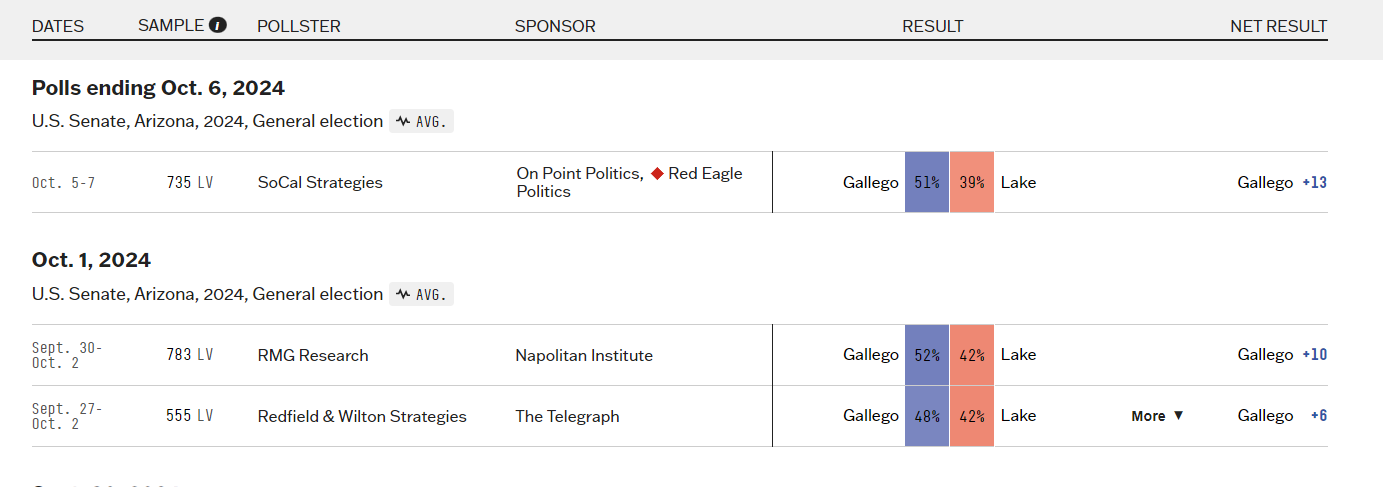This screenshot has height=487, width=1383.
Task: Select Gallego 48% blue result bar
Action: (x=927, y=416)
